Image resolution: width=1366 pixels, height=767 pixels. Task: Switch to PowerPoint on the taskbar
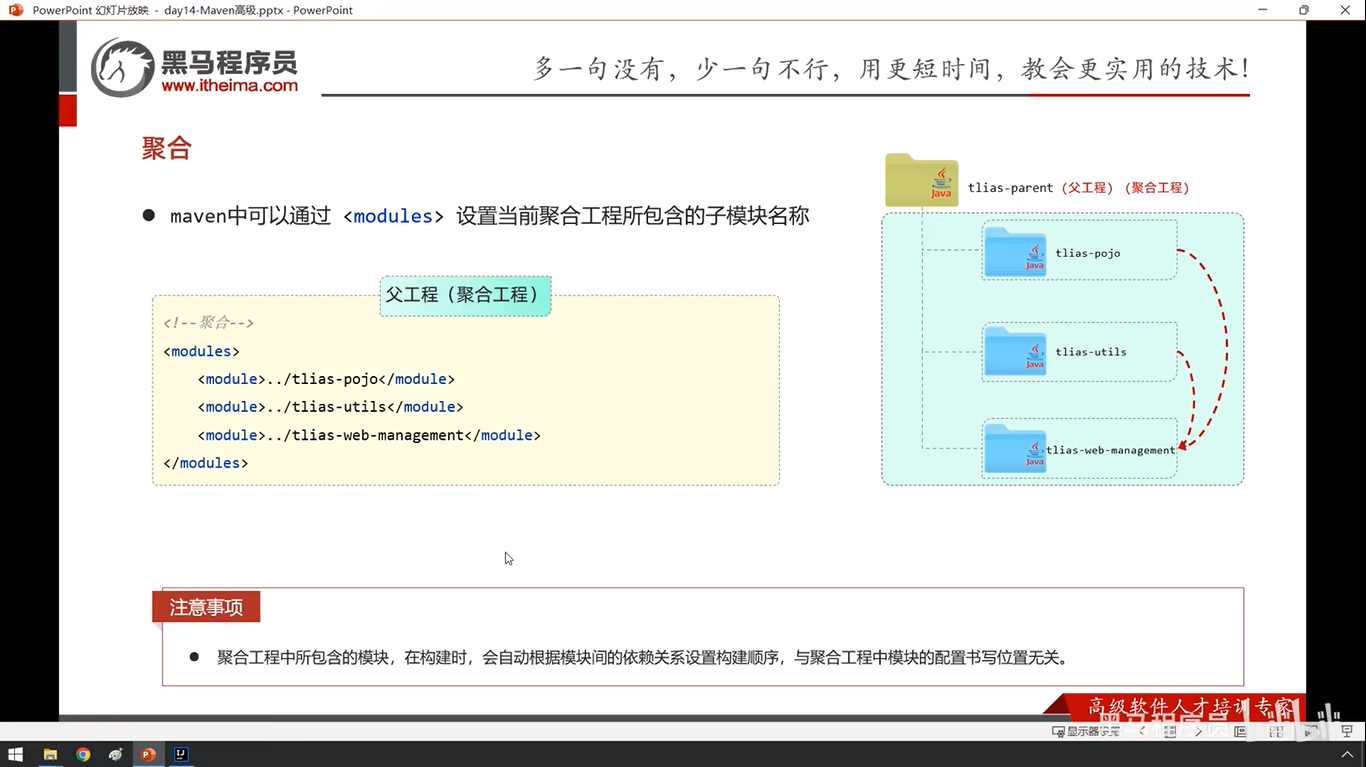click(x=148, y=755)
